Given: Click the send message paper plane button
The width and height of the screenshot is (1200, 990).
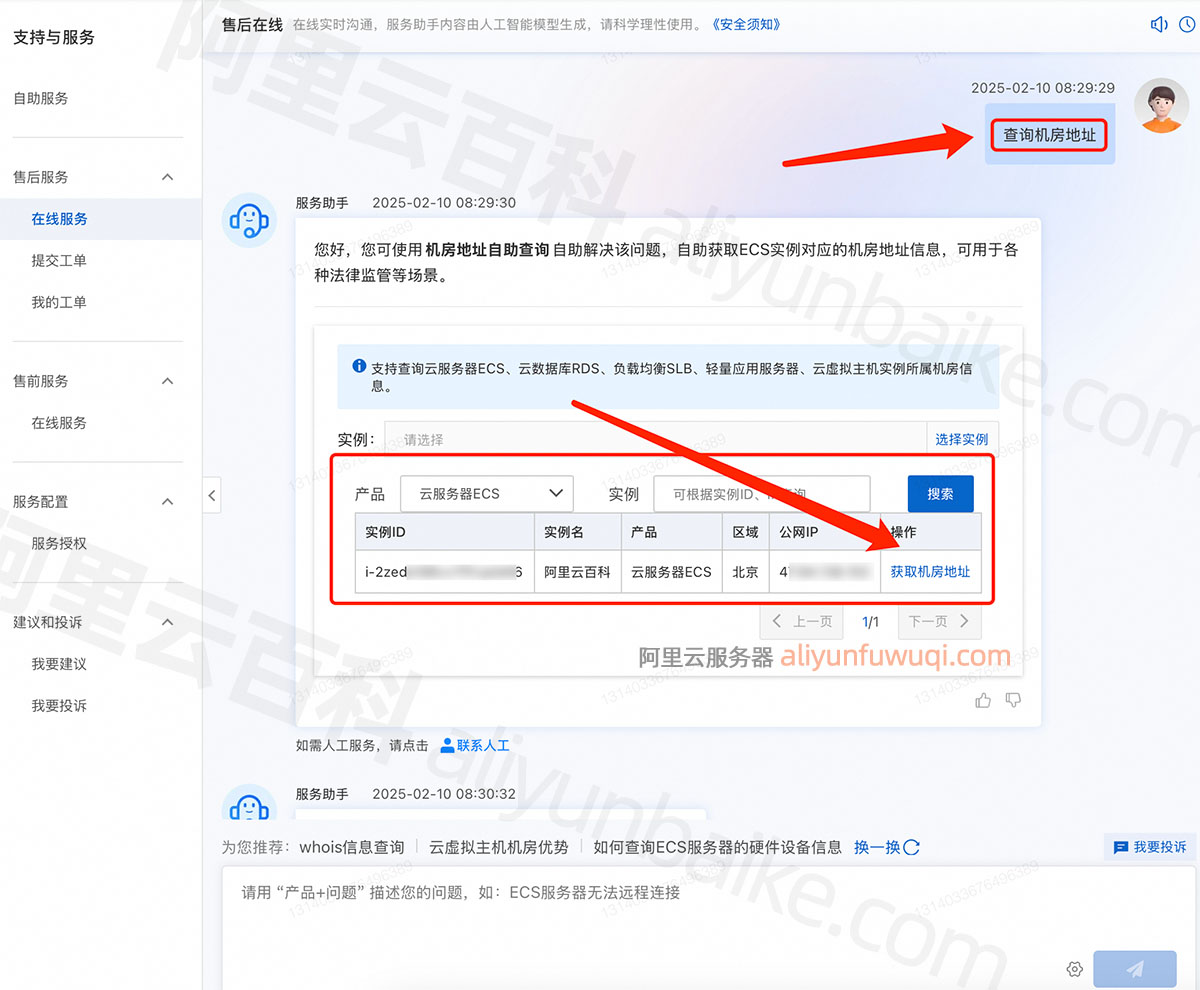Looking at the screenshot, I should (x=1134, y=968).
